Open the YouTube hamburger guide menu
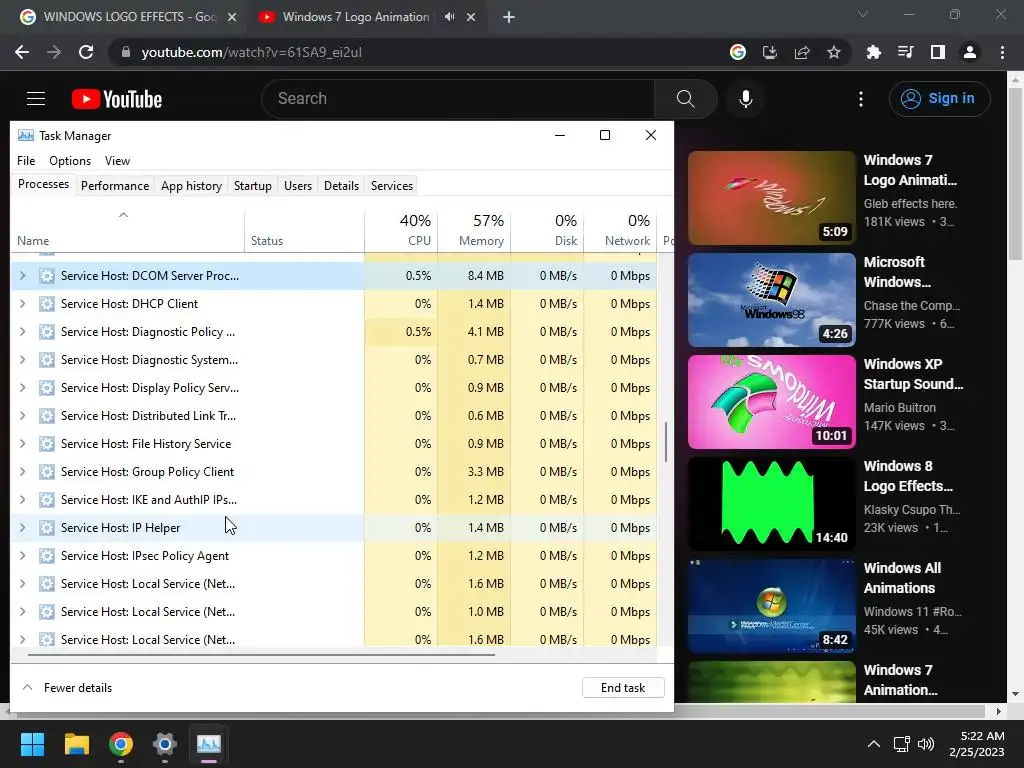 (x=36, y=99)
